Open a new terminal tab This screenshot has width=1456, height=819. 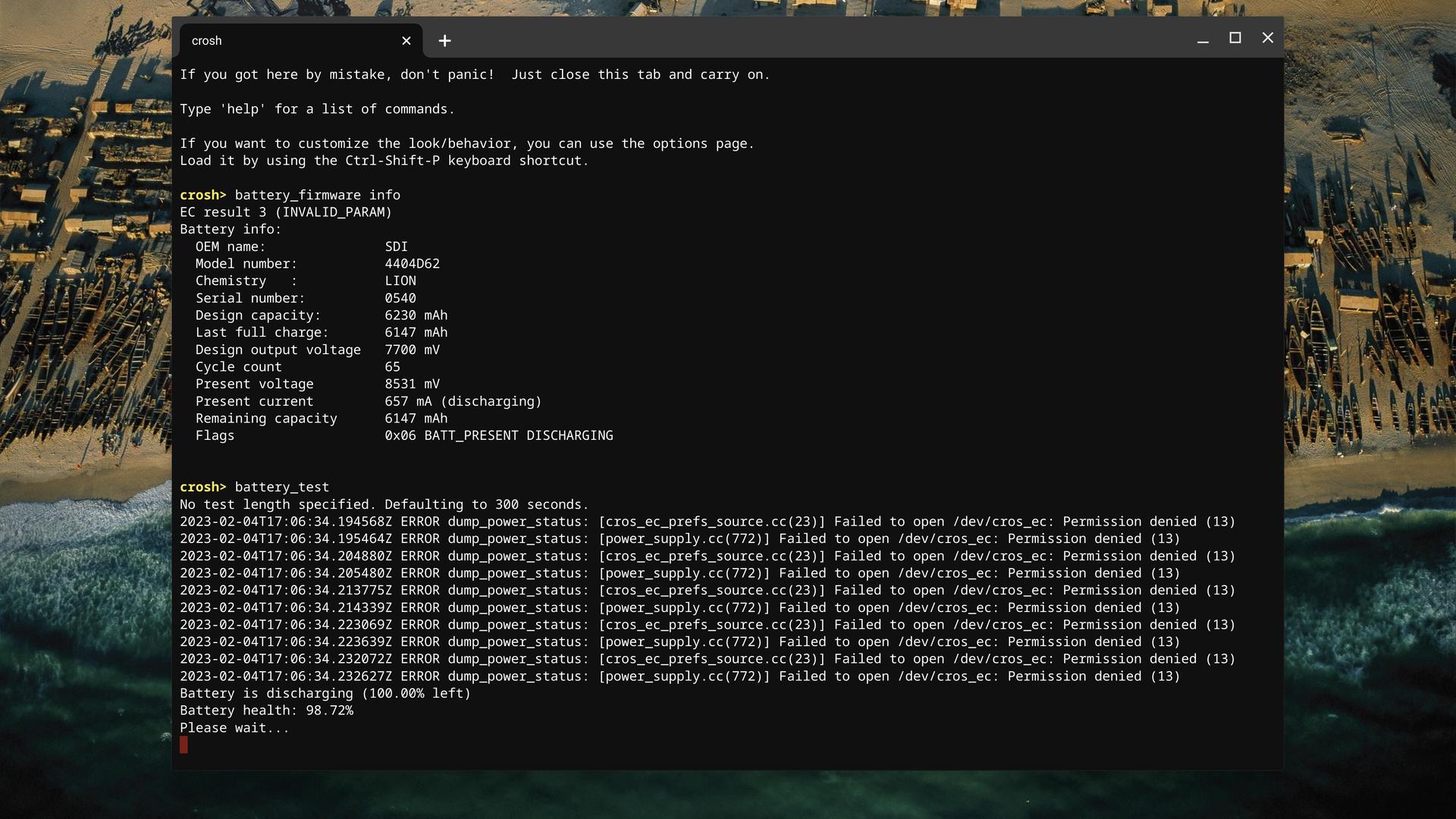coord(445,41)
